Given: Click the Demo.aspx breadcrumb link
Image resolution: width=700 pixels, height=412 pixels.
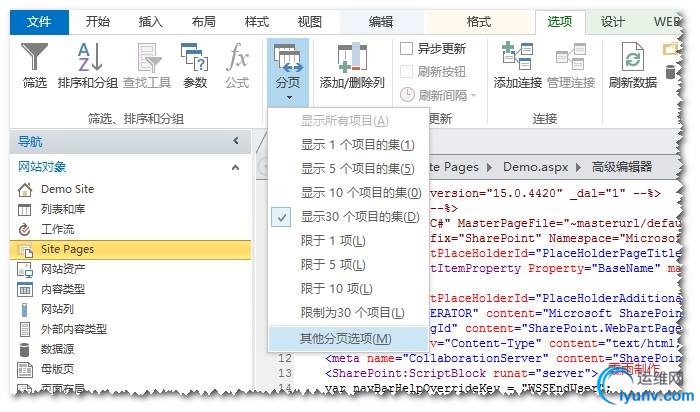Looking at the screenshot, I should click(535, 167).
